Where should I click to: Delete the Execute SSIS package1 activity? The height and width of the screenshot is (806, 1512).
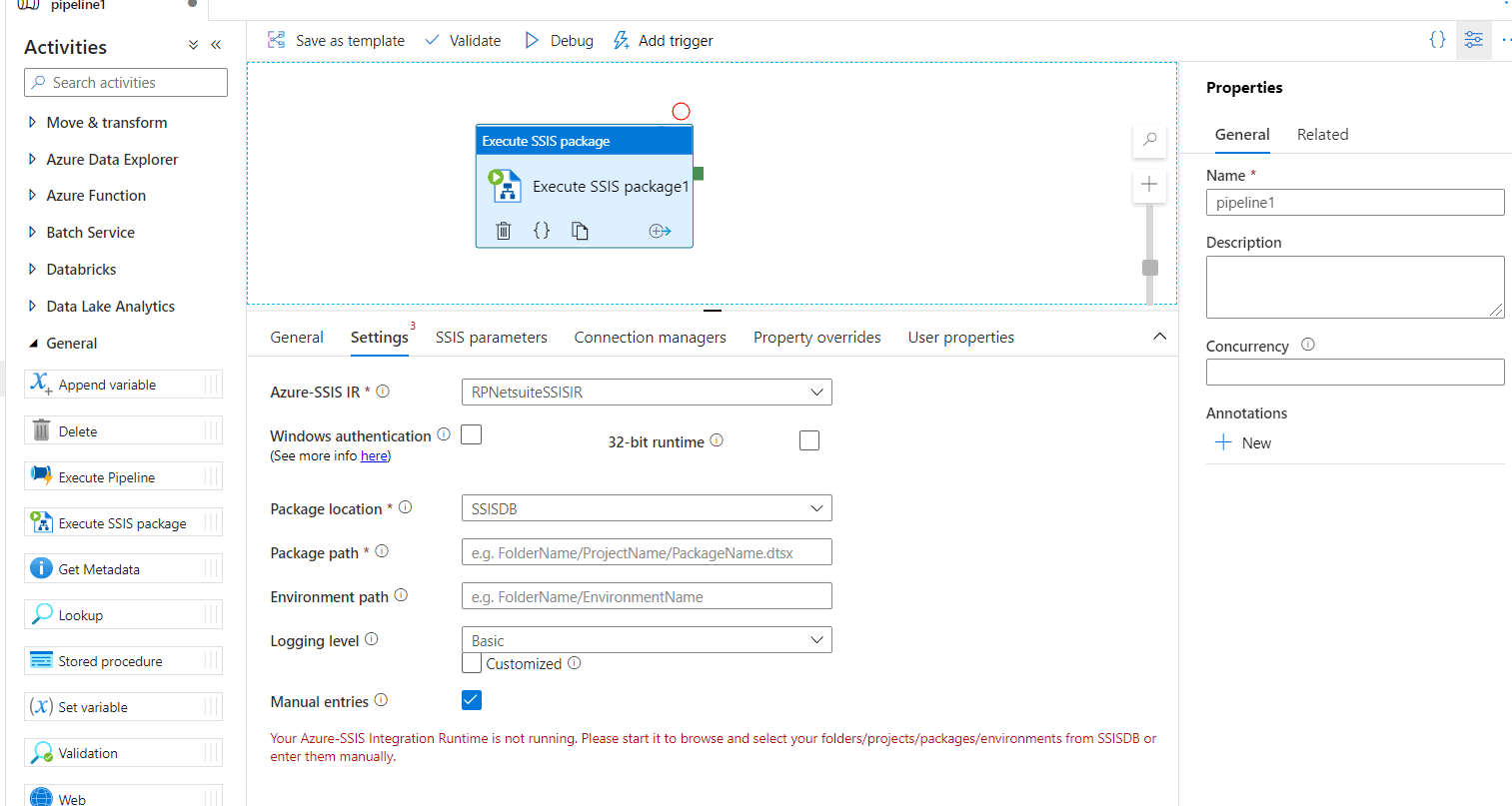coord(504,231)
